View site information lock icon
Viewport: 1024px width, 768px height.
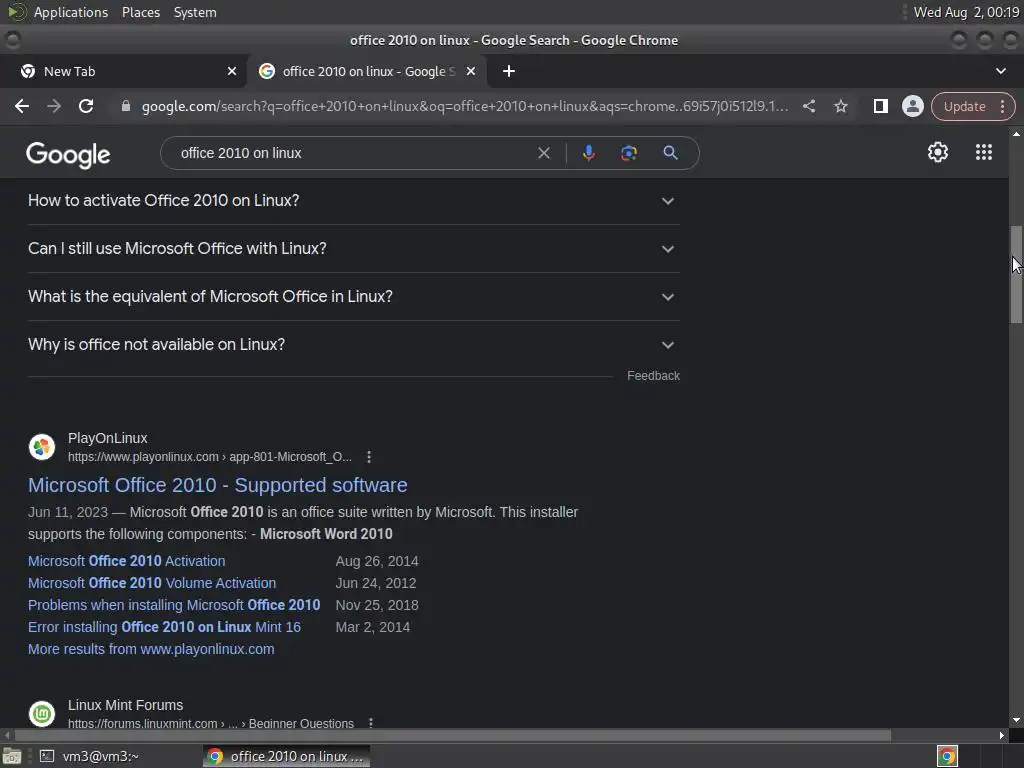point(126,106)
